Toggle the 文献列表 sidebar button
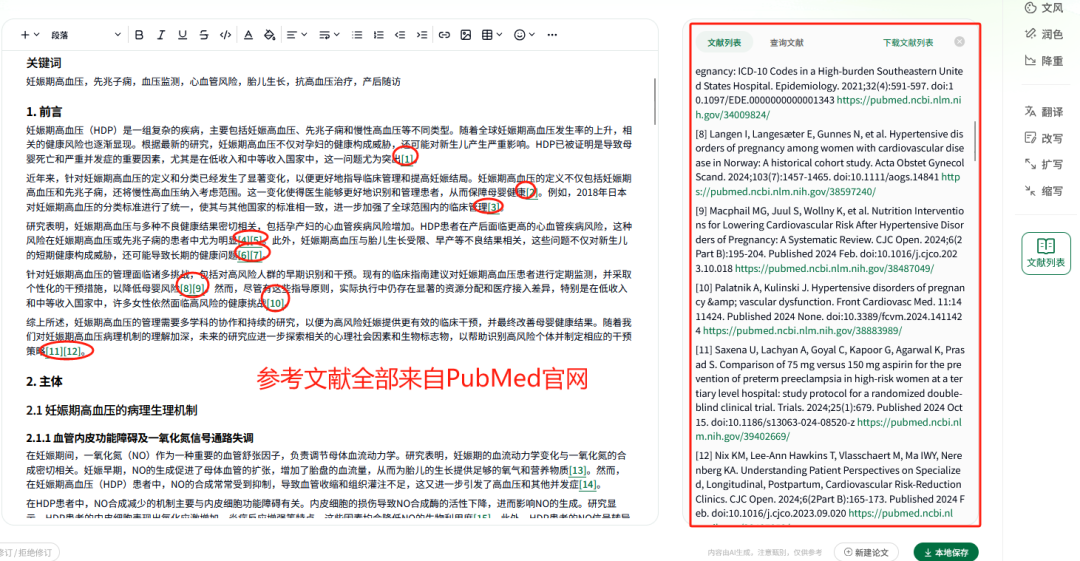The image size is (1080, 561). point(1046,253)
